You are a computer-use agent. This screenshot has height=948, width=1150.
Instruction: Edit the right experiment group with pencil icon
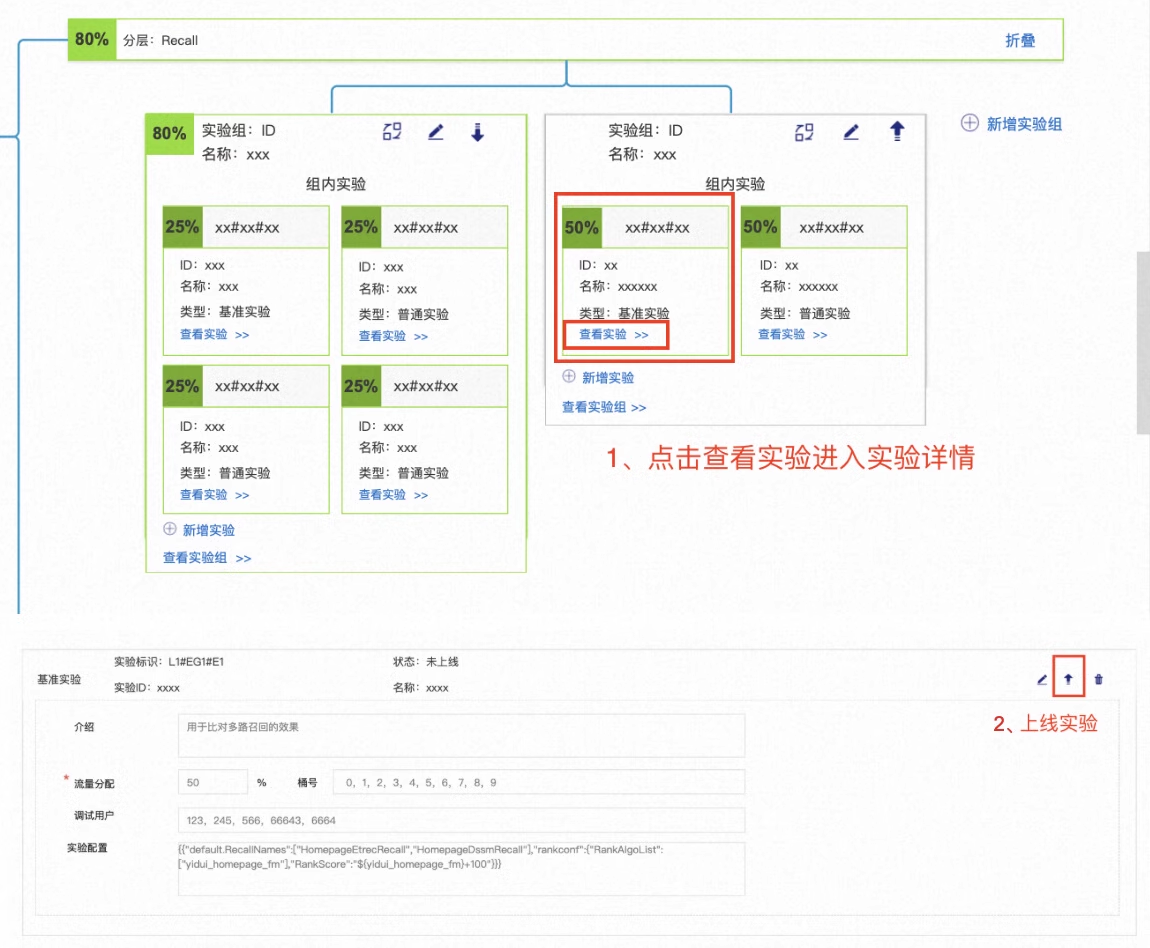point(851,132)
